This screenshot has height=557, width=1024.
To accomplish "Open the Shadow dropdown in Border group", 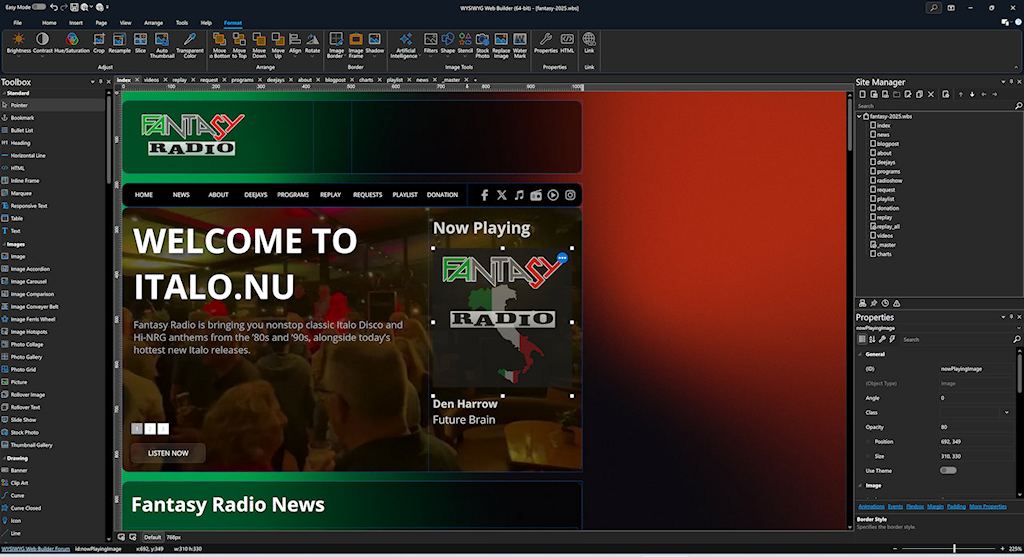I will point(374,43).
